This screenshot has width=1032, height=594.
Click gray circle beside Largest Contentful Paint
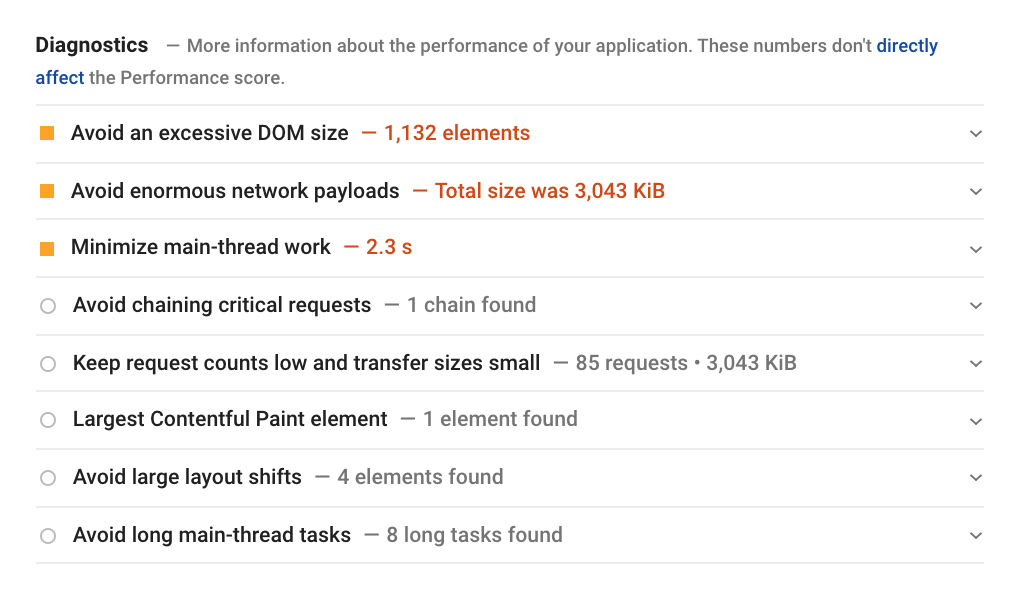[x=48, y=420]
